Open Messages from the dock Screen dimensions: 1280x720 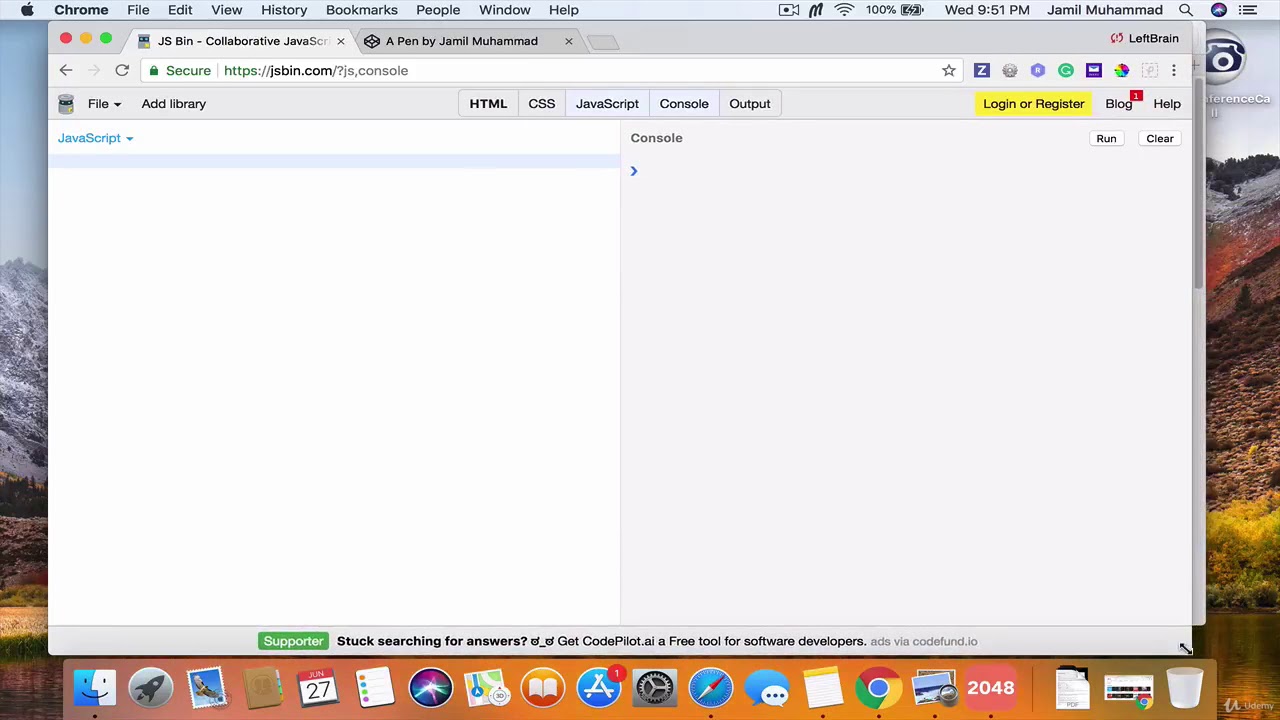tap(767, 688)
